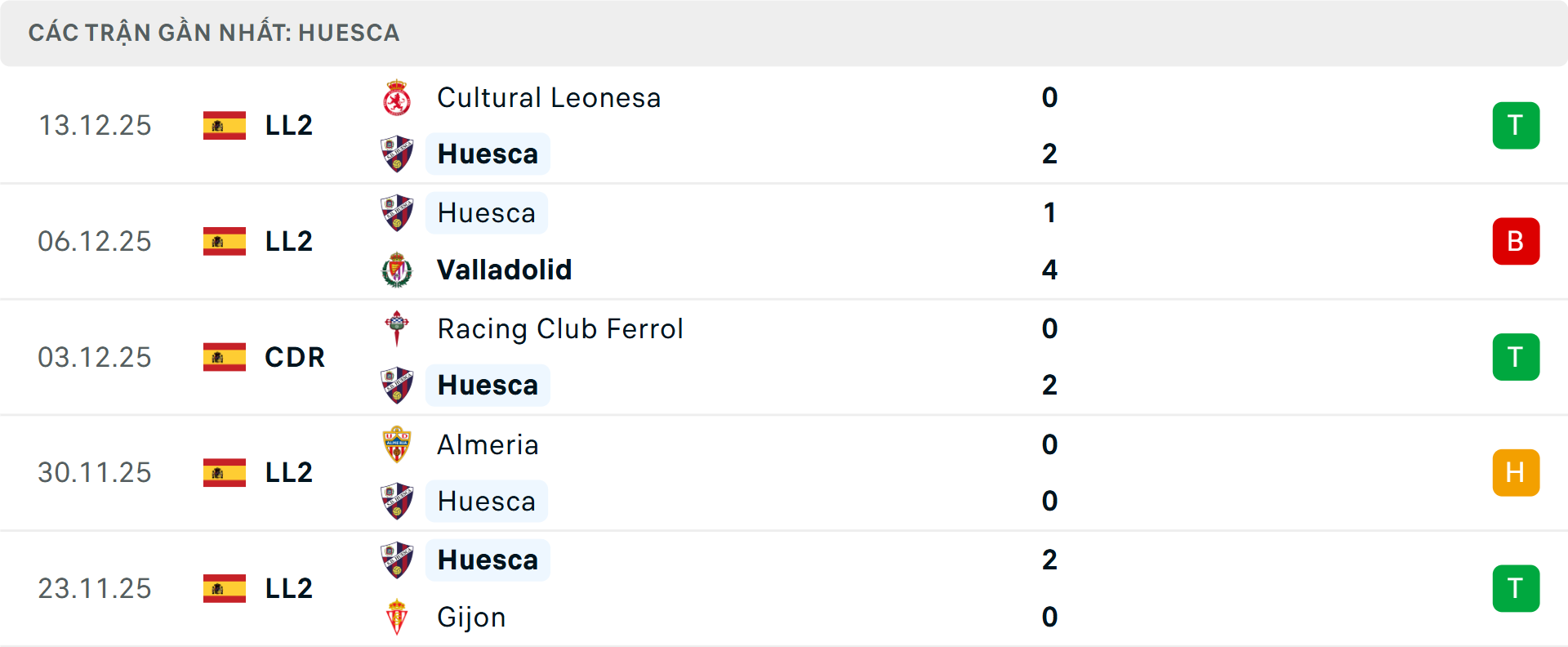The height and width of the screenshot is (647, 1568).
Task: Open the Almeria team link
Action: pyautogui.click(x=488, y=444)
